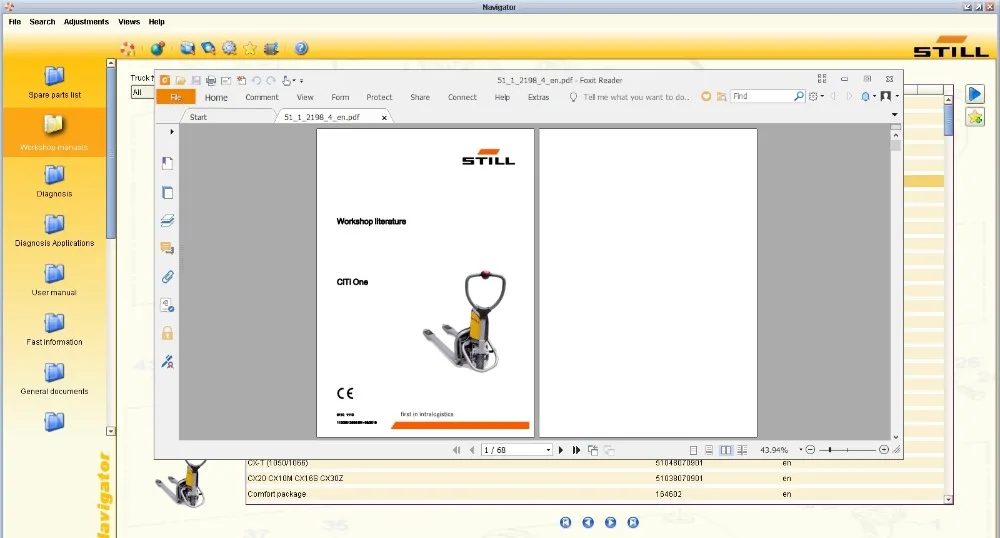This screenshot has height=538, width=1000.
Task: Open customize quick access toolbar dropdown
Action: point(302,81)
